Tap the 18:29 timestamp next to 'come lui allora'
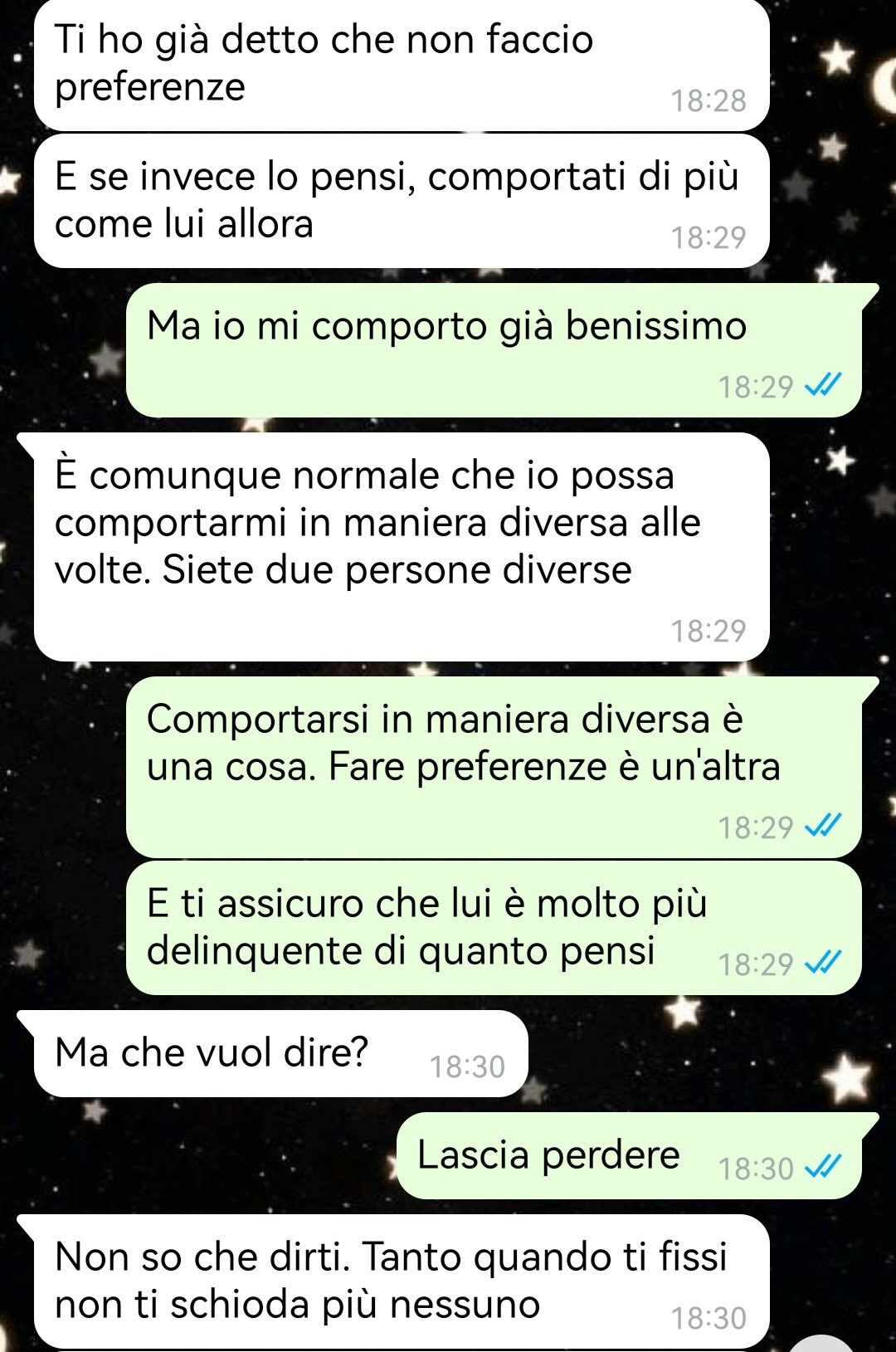The image size is (896, 1352). coord(709,237)
